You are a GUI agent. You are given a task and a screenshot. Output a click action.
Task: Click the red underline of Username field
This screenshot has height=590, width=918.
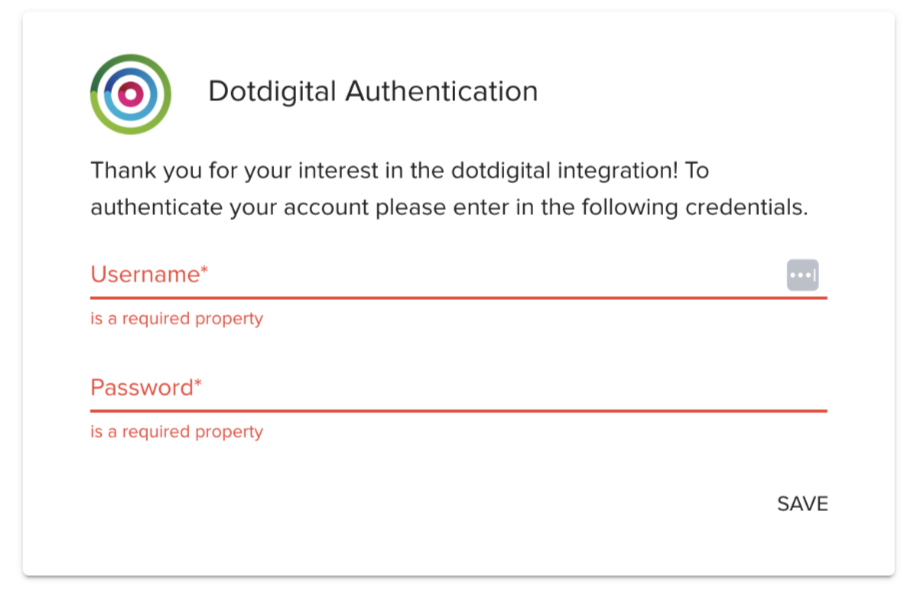(458, 298)
